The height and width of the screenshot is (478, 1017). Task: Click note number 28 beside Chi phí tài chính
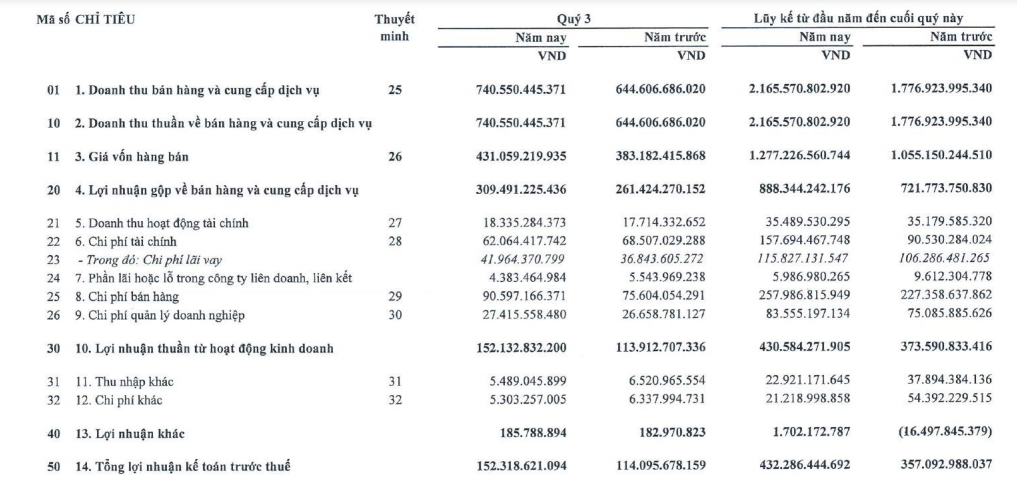(x=394, y=241)
